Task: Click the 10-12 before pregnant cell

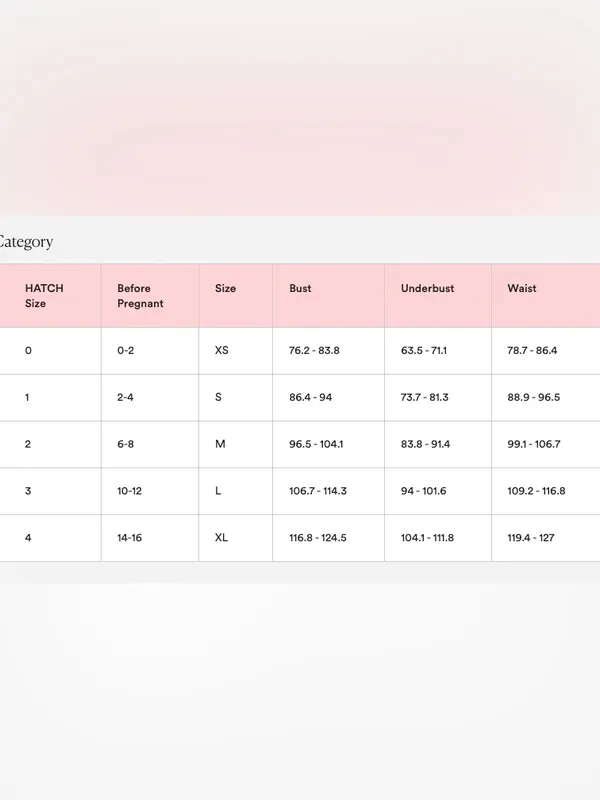Action: tap(130, 491)
